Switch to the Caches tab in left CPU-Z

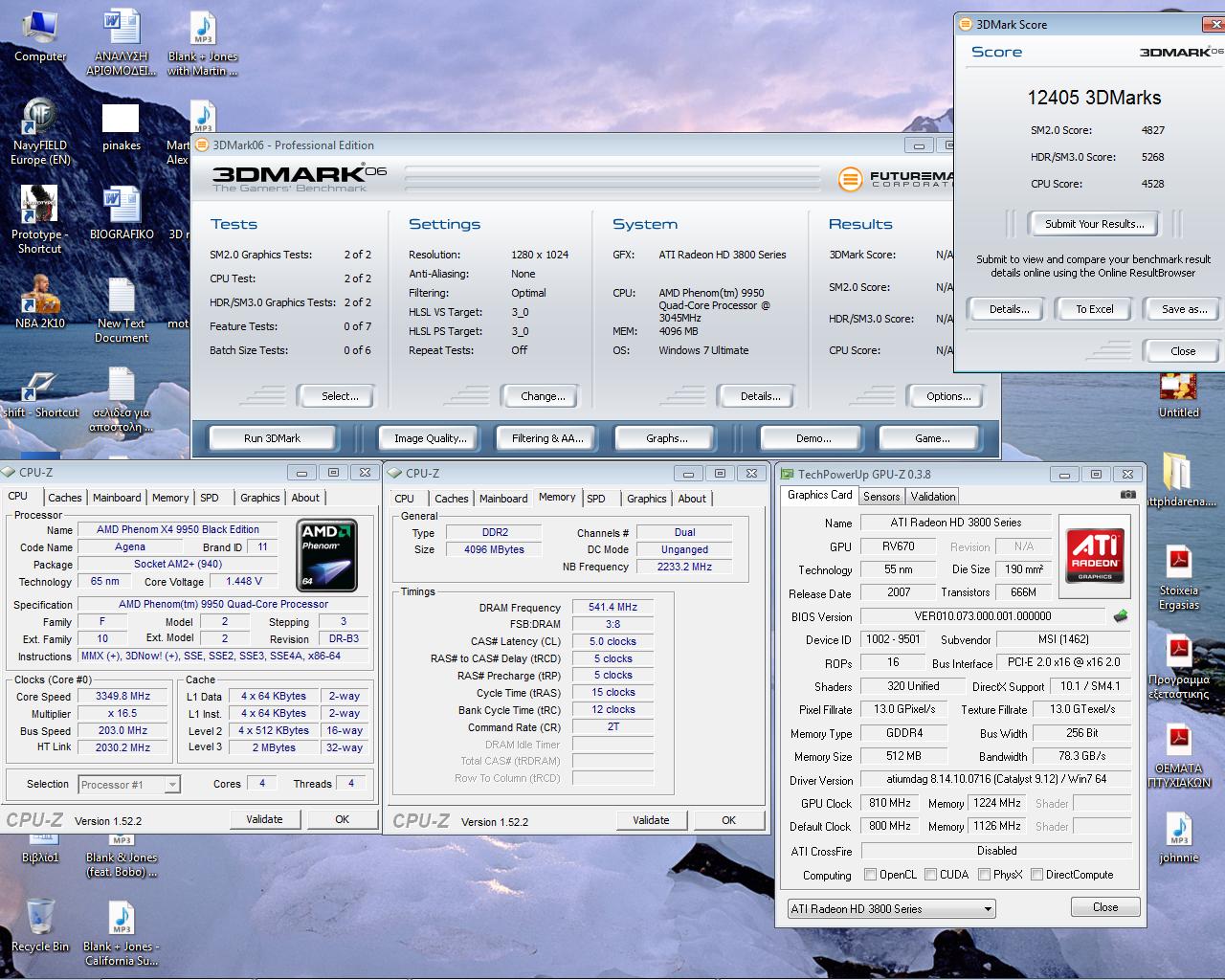click(x=65, y=498)
